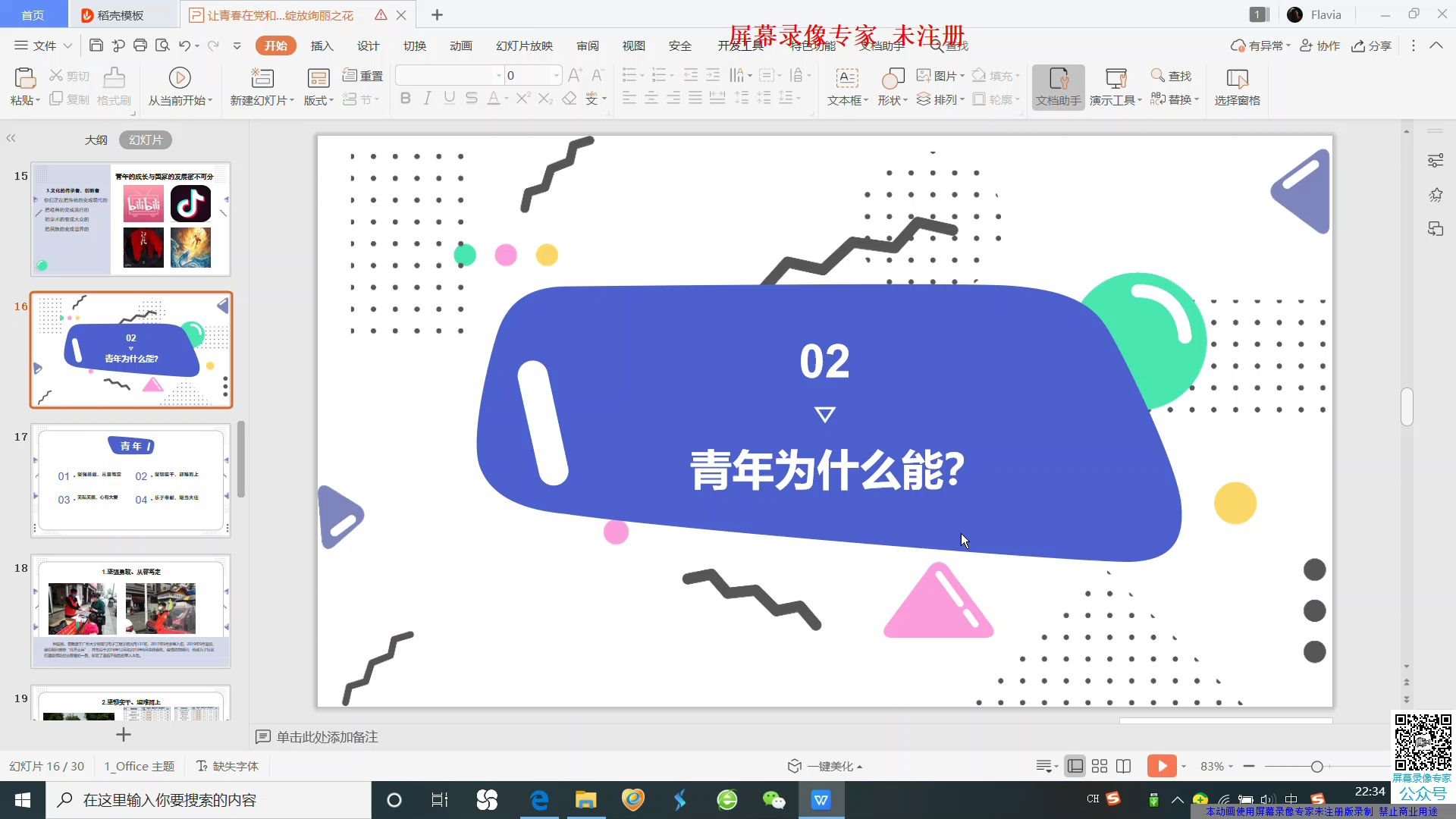Click the 协作 collaborate button
1456x819 pixels.
tap(1319, 45)
